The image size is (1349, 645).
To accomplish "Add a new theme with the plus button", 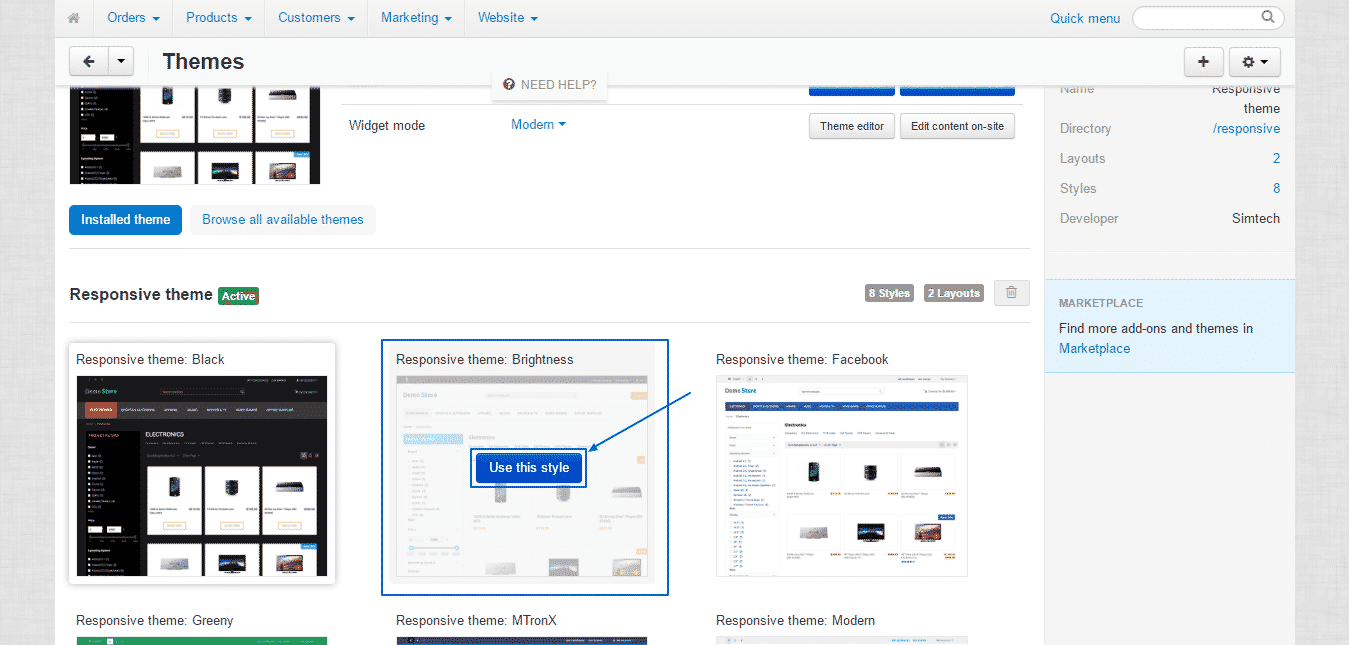I will coord(1203,61).
